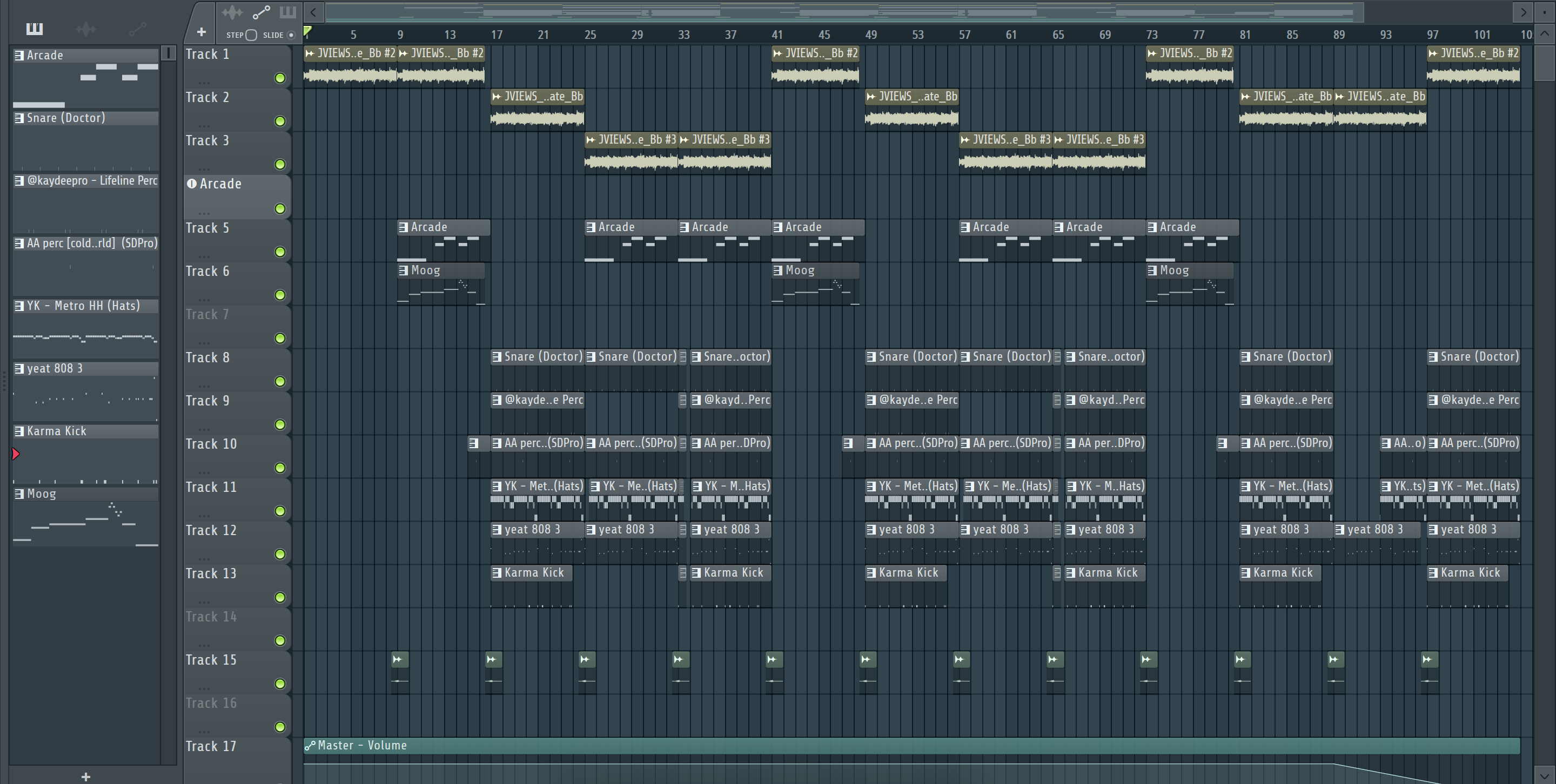This screenshot has width=1556, height=784.
Task: Open clip menu of the AA..o) clip
Action: pos(1386,444)
